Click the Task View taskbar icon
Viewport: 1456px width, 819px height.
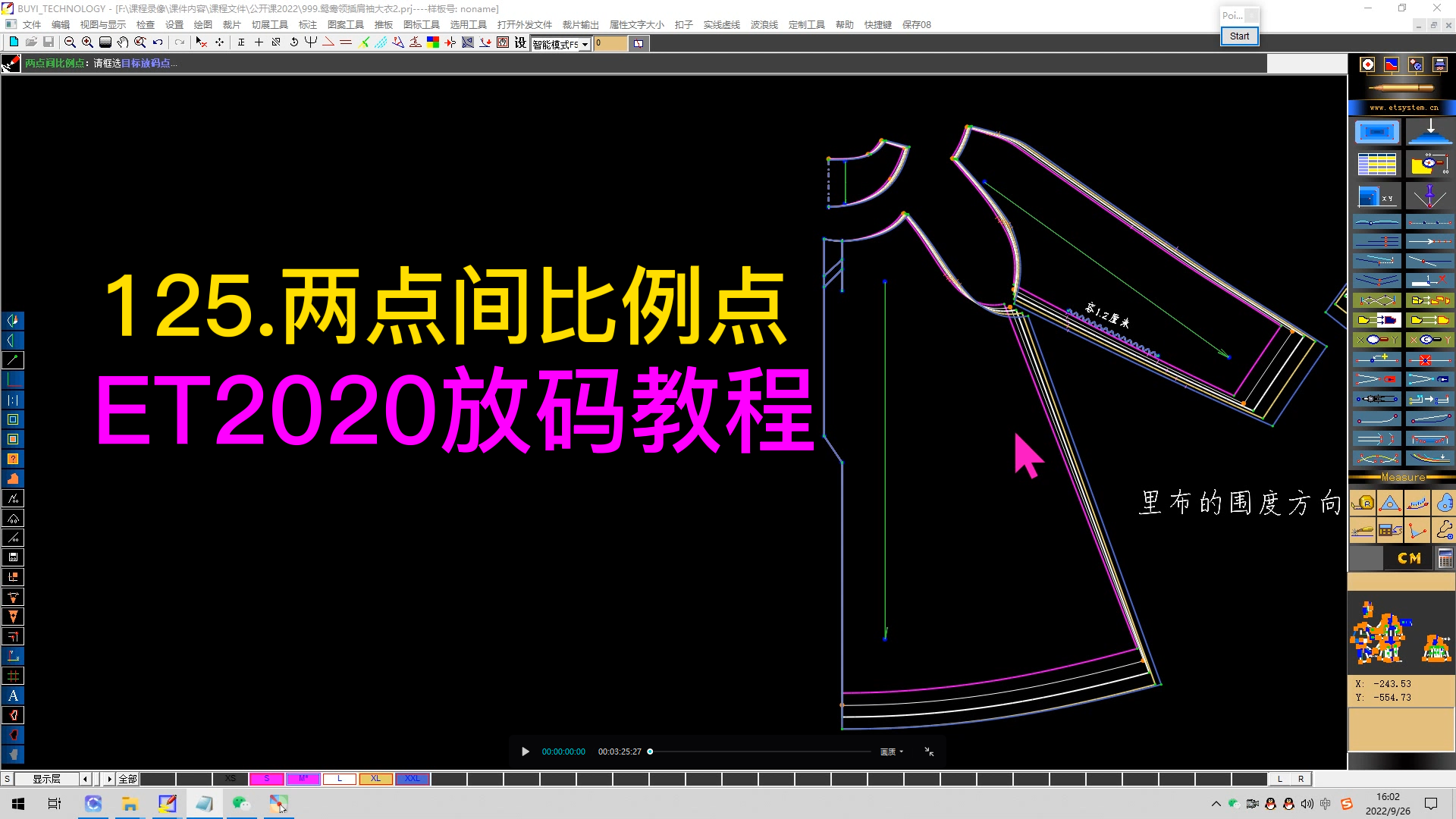[x=55, y=804]
